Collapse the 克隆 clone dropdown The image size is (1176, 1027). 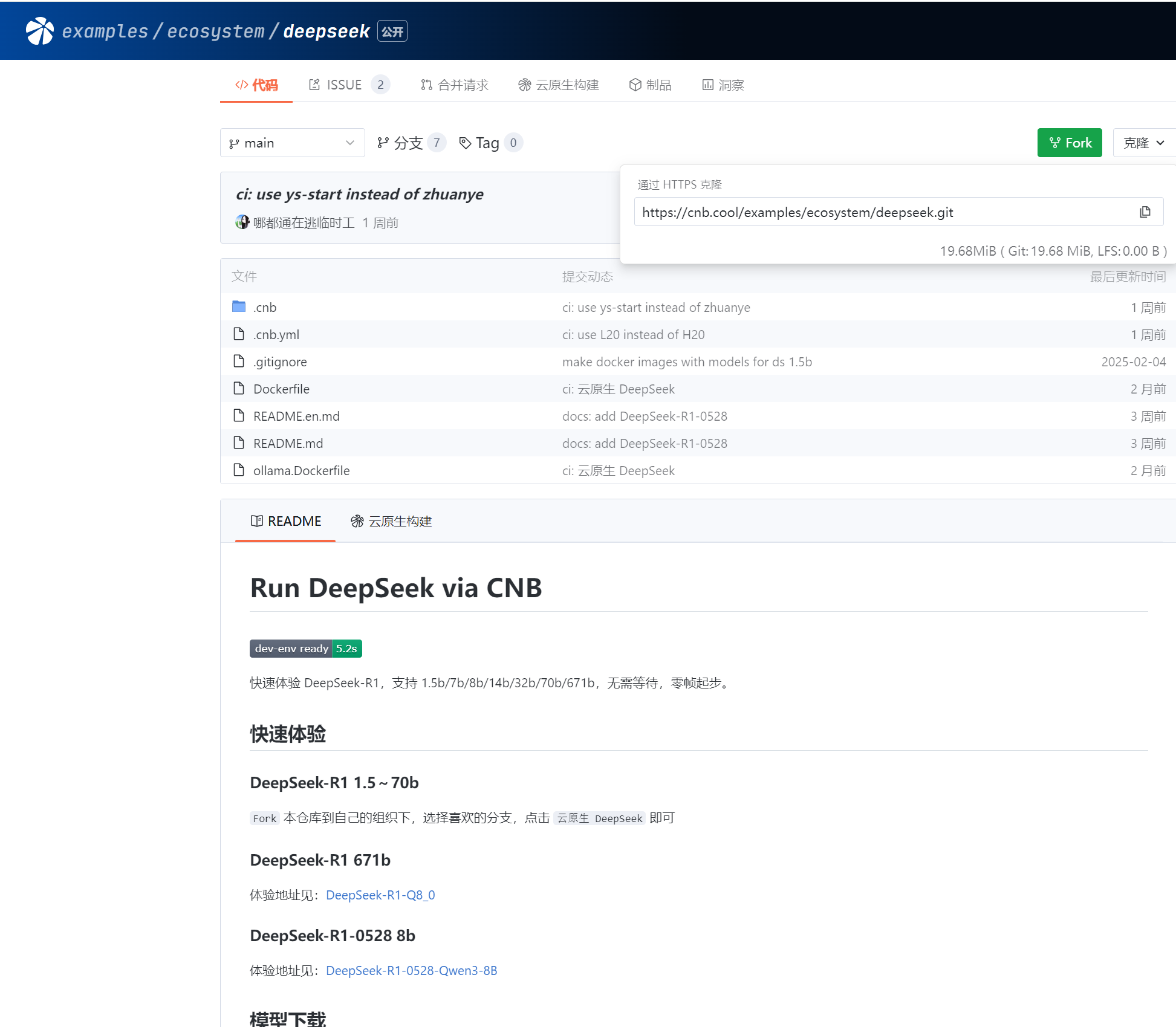click(1143, 143)
